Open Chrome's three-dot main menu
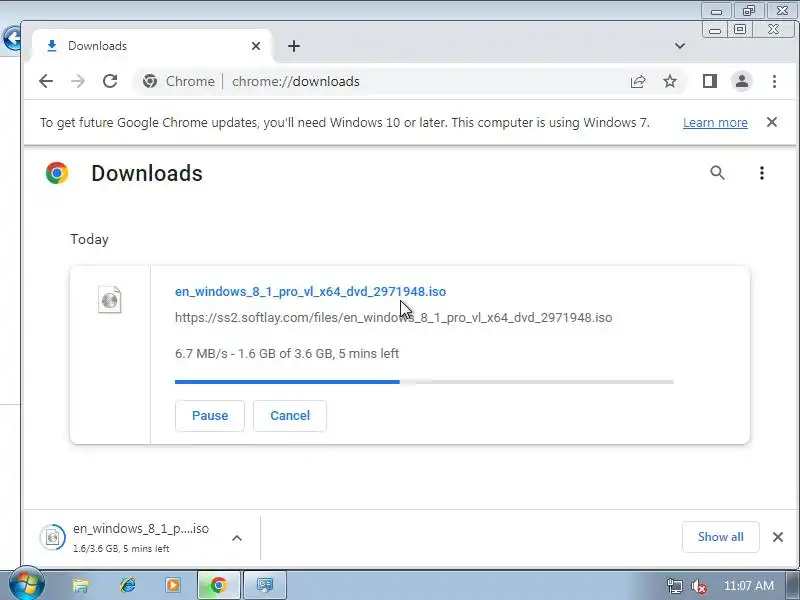 coord(774,81)
